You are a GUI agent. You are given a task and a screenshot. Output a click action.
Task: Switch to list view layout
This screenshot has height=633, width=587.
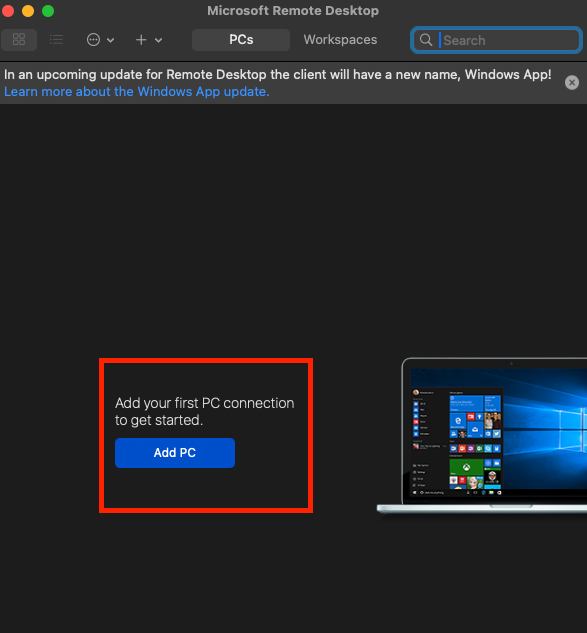56,40
